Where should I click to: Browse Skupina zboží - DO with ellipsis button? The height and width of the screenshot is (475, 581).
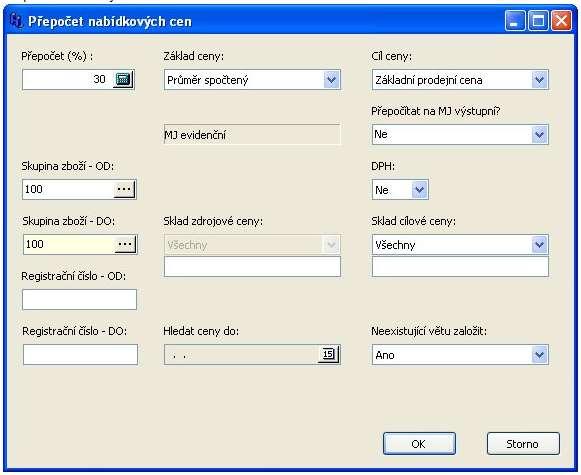pos(125,244)
